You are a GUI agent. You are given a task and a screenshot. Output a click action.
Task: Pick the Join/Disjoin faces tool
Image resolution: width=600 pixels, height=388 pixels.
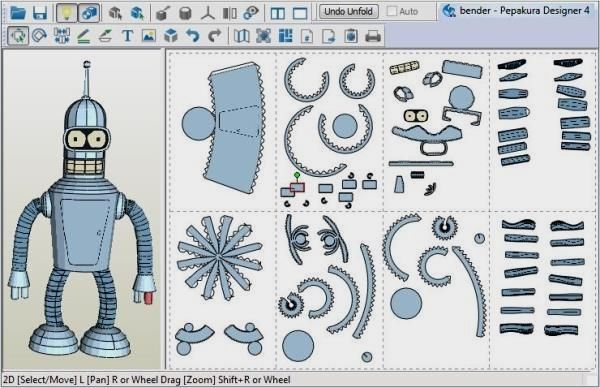(62, 36)
